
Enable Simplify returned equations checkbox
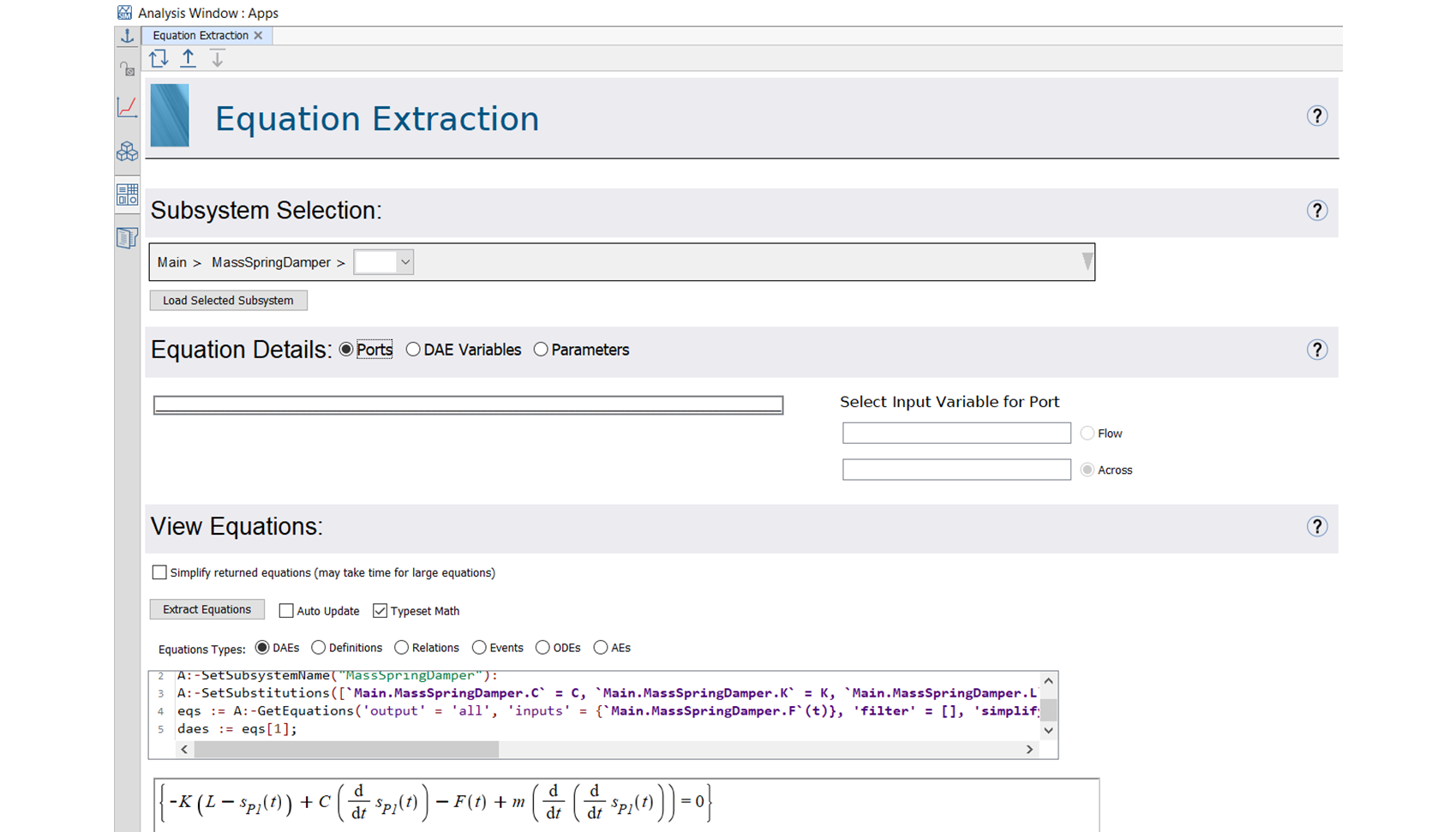point(159,572)
